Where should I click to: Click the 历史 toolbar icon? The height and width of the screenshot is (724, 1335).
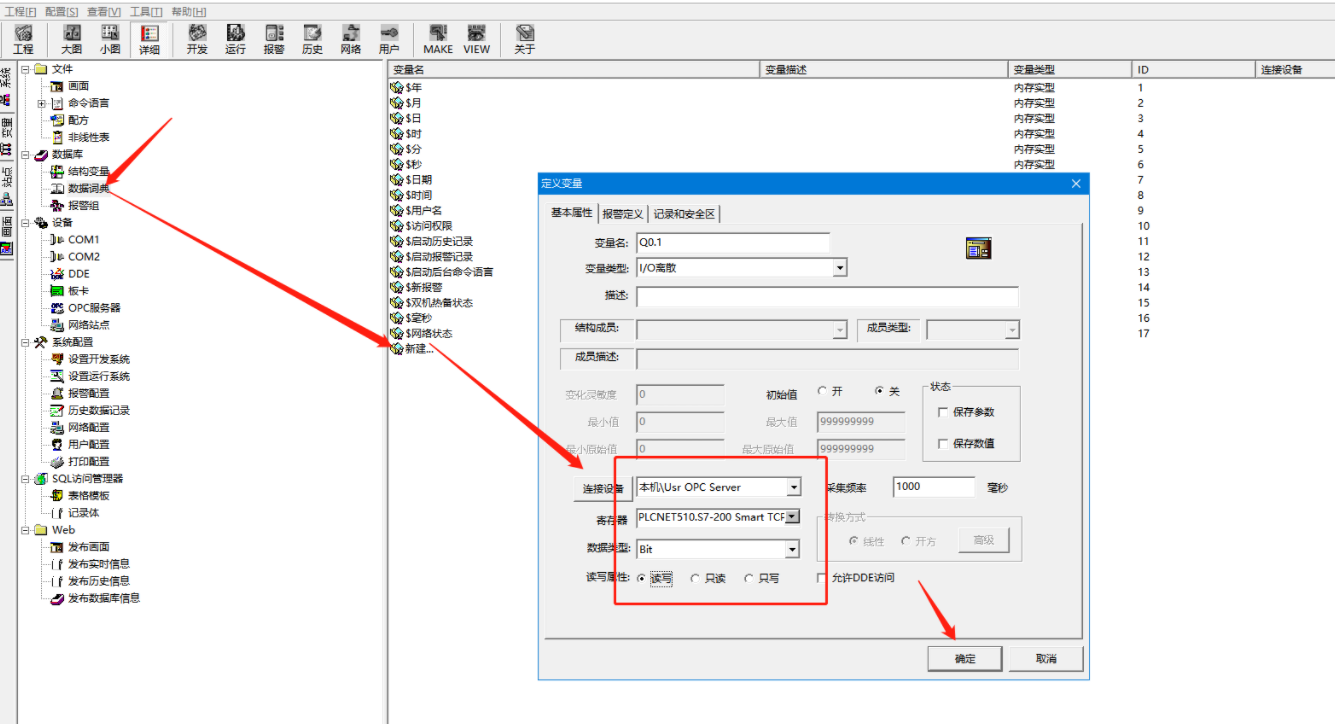(312, 39)
